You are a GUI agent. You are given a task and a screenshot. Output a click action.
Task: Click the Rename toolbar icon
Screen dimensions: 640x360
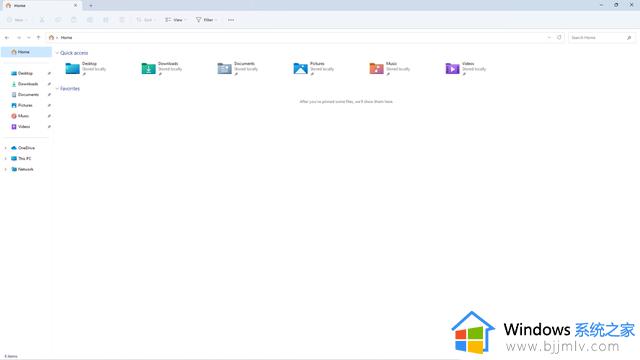coord(89,20)
